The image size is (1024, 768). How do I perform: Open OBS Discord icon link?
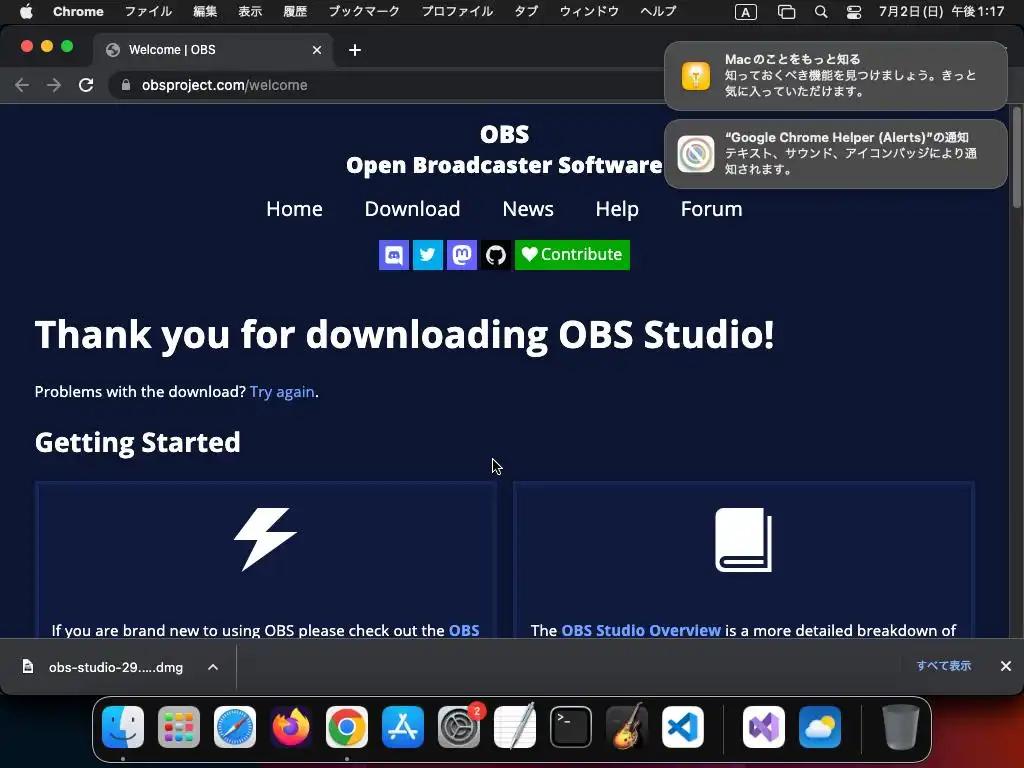coord(394,255)
